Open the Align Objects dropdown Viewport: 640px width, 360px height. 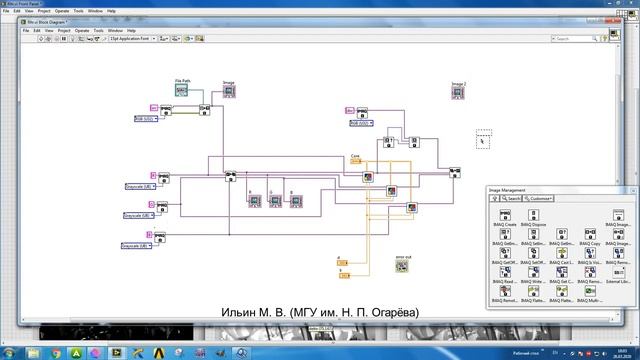pyautogui.click(x=164, y=38)
